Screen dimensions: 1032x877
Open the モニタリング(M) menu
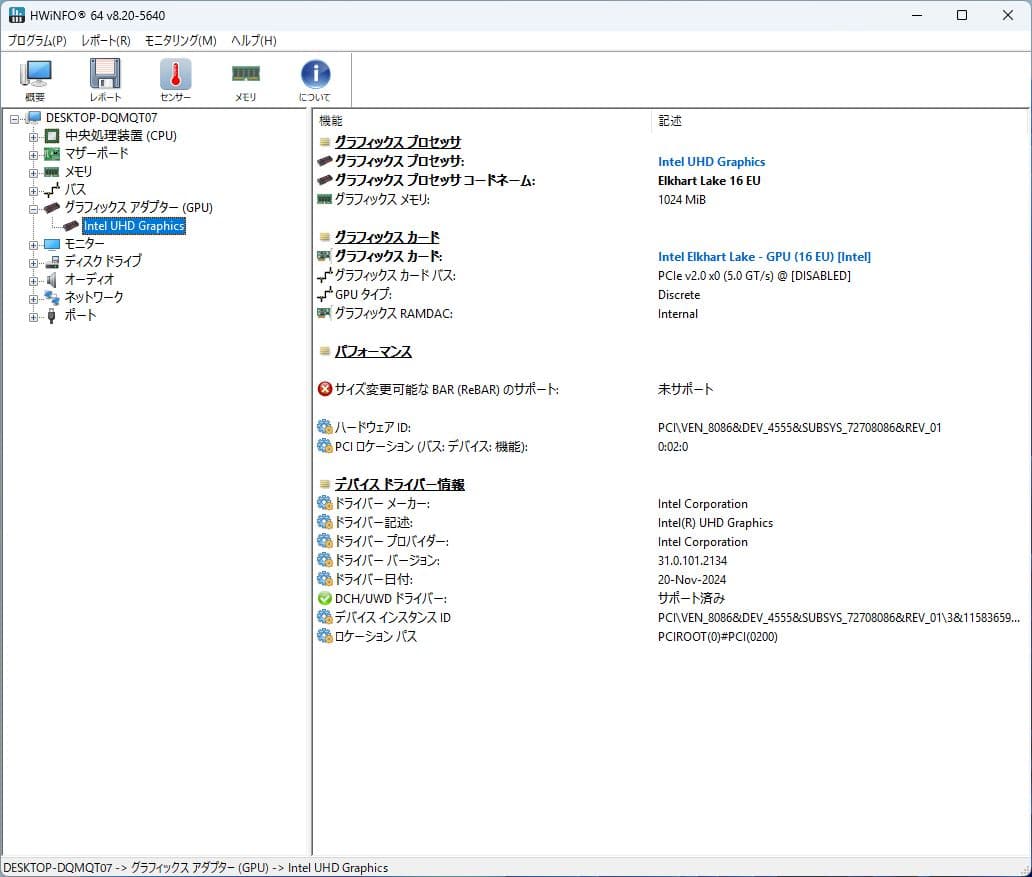[x=180, y=40]
